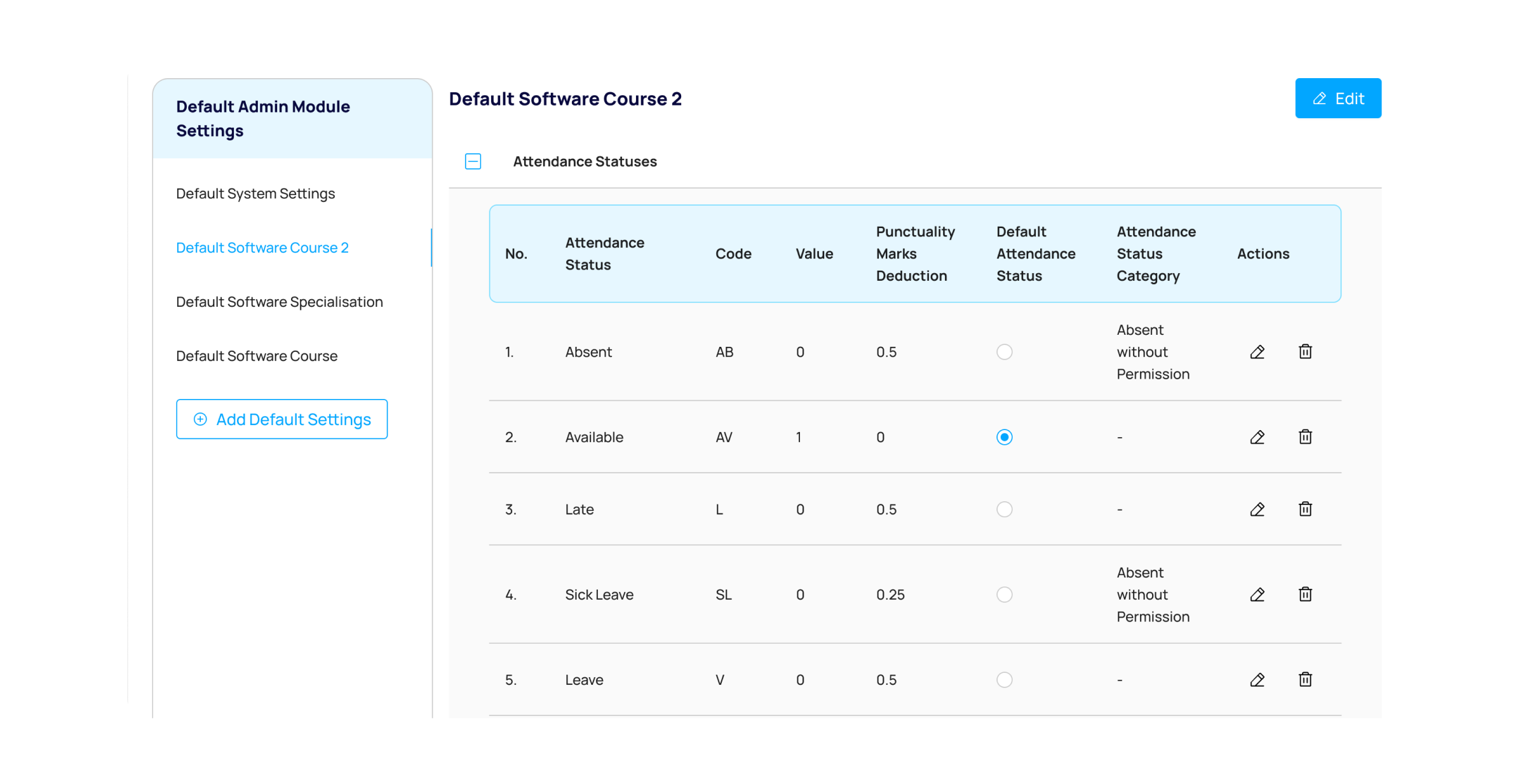Screen dimensions: 1525x784
Task: Click the pencil edit icon for Available row
Action: click(x=1257, y=437)
